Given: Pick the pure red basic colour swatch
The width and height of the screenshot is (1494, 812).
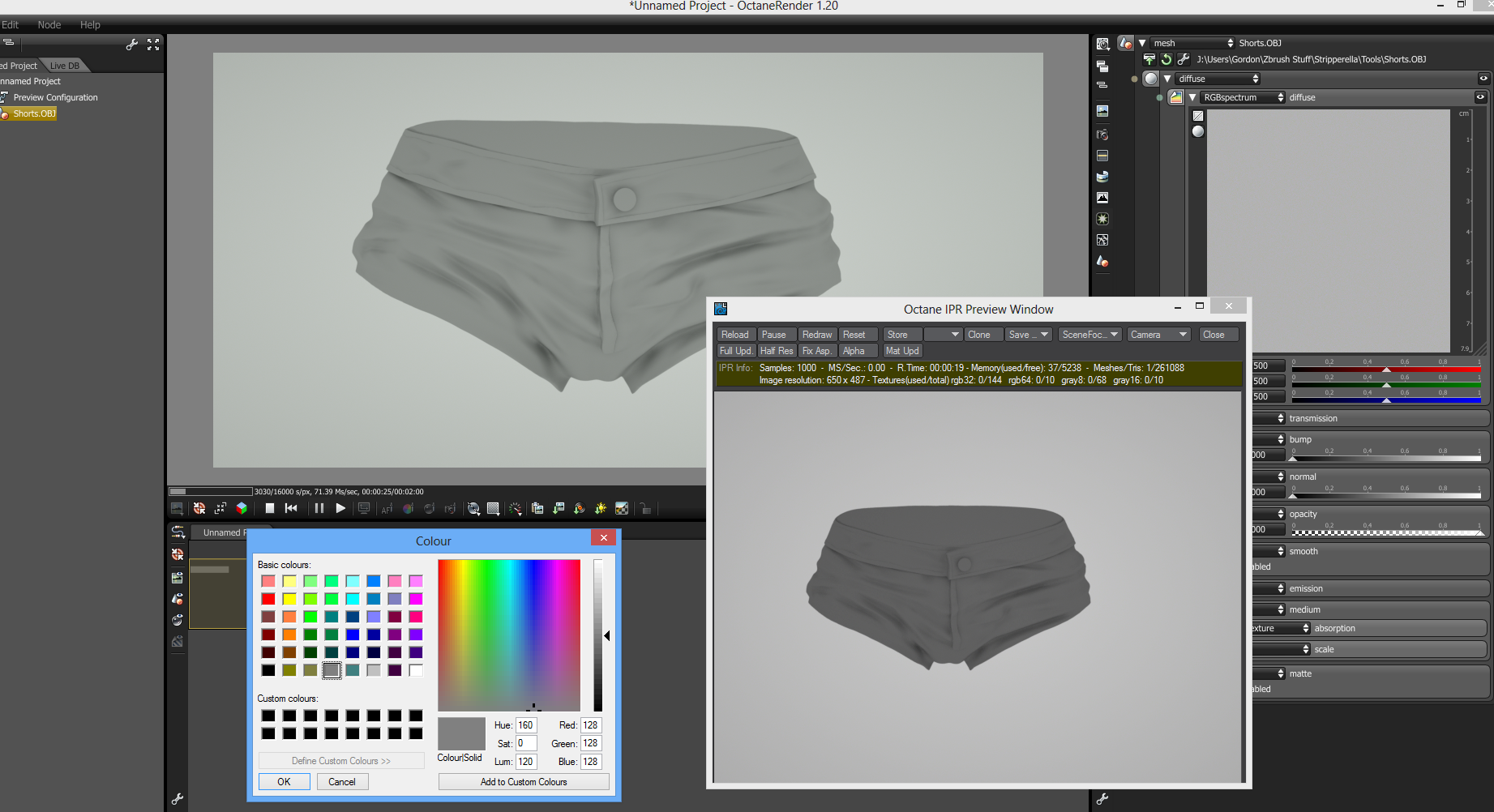Looking at the screenshot, I should click(268, 599).
